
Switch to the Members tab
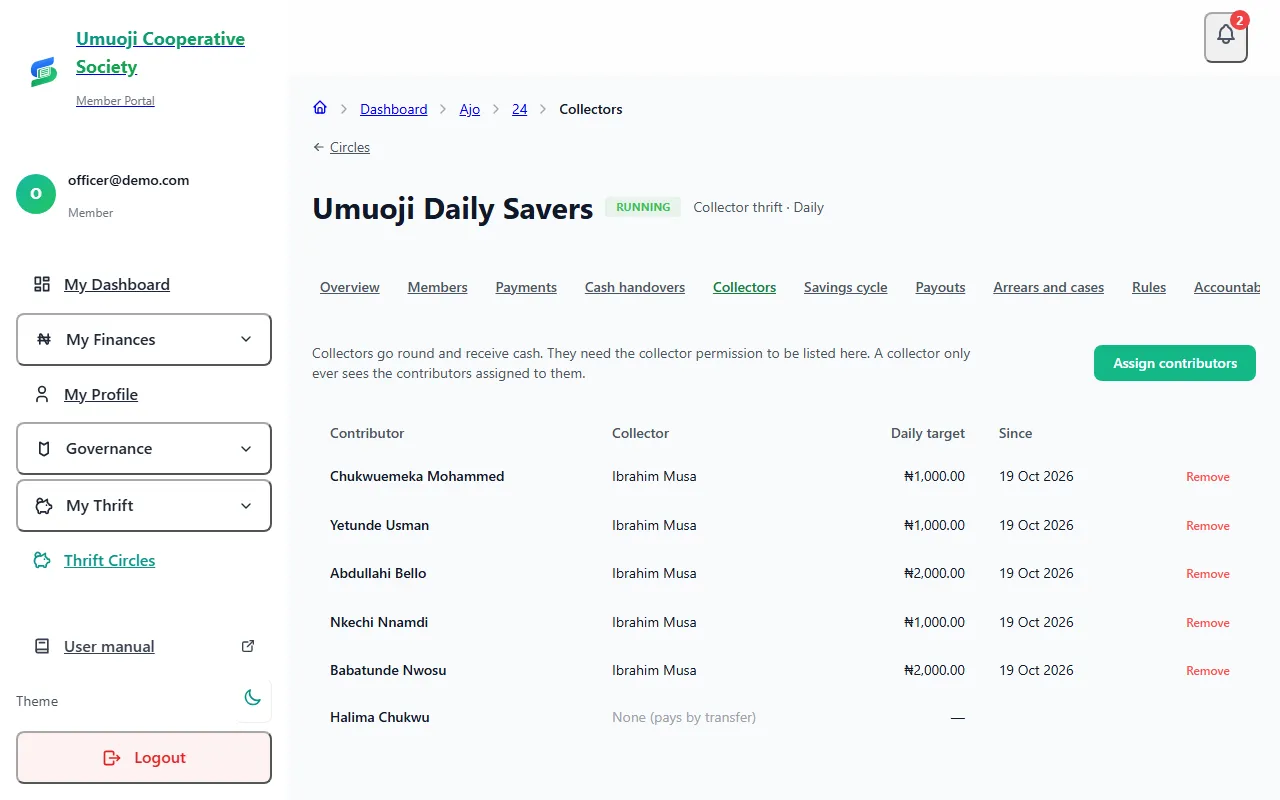(x=438, y=287)
